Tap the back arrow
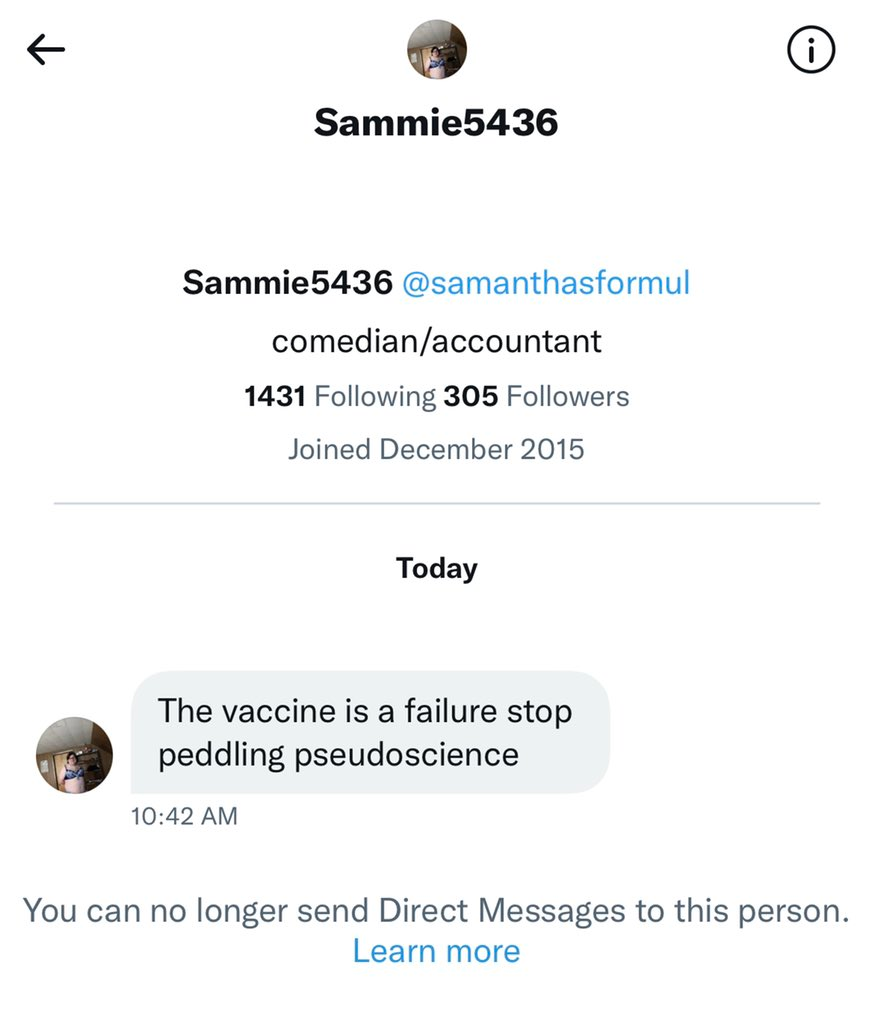 pyautogui.click(x=46, y=50)
